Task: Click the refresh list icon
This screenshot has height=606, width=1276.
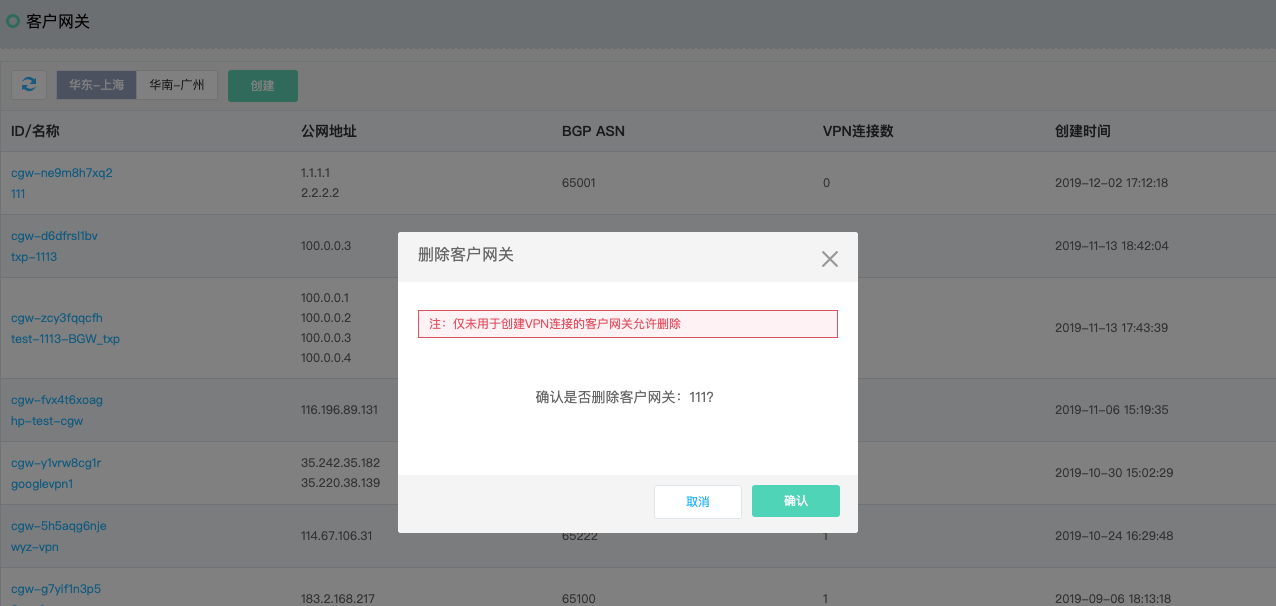Action: pos(28,84)
